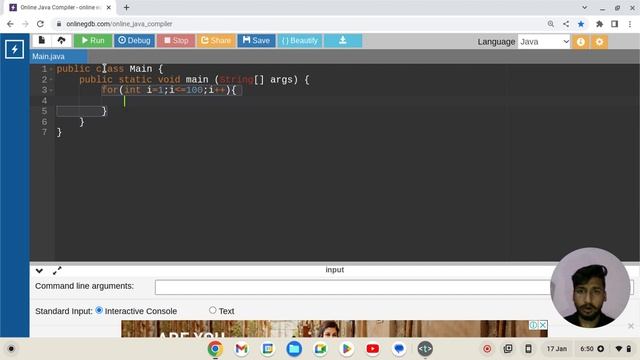Download the code with download icon

[343, 40]
